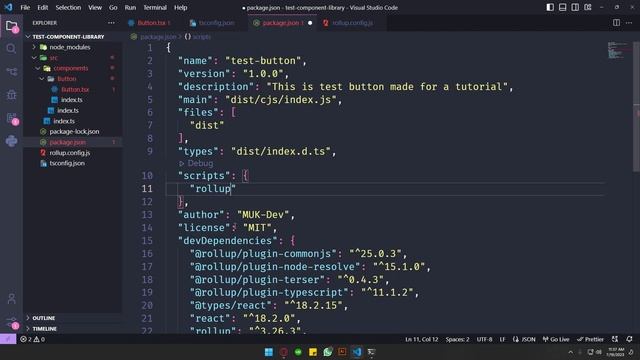
Task: Switch to VS Code taskbar icon
Action: [x=357, y=352]
